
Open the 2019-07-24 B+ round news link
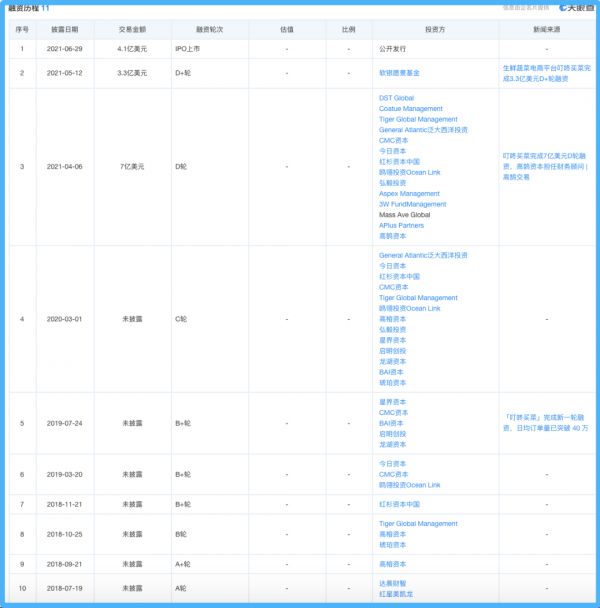(x=546, y=423)
